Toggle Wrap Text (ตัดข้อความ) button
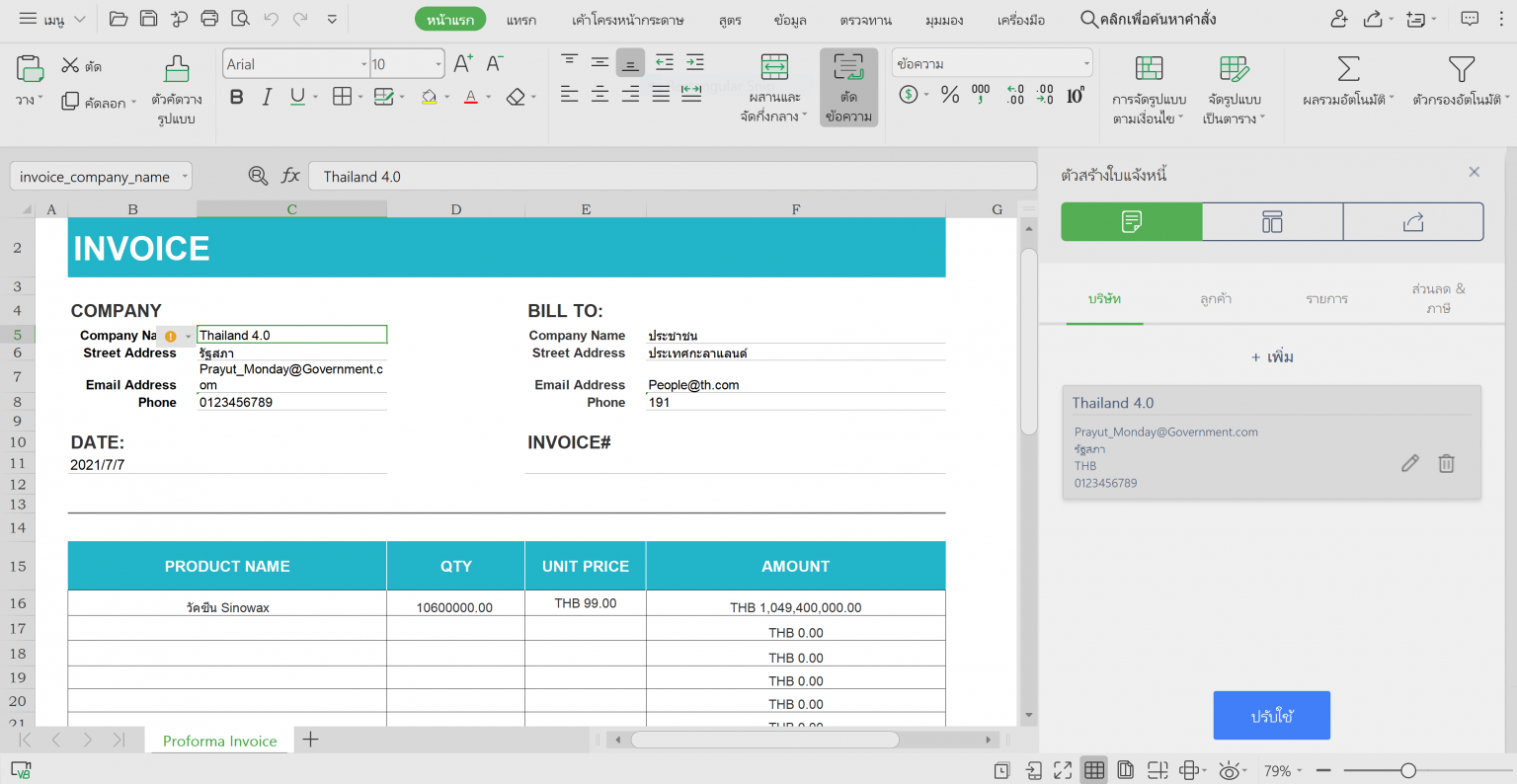Viewport: 1517px width, 784px height. [848, 88]
